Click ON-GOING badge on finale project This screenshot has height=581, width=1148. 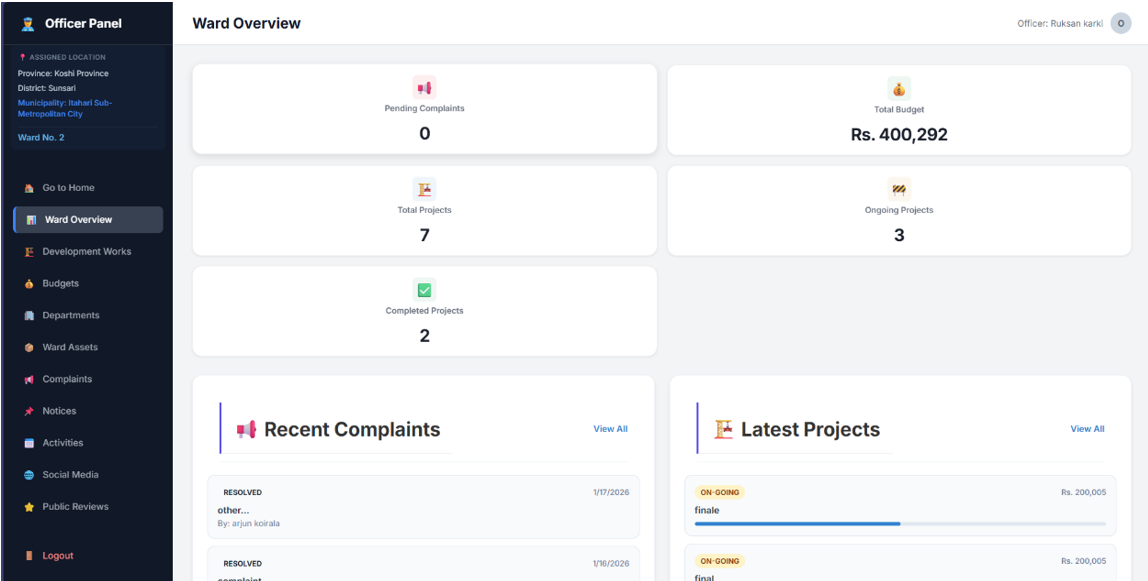tap(720, 492)
